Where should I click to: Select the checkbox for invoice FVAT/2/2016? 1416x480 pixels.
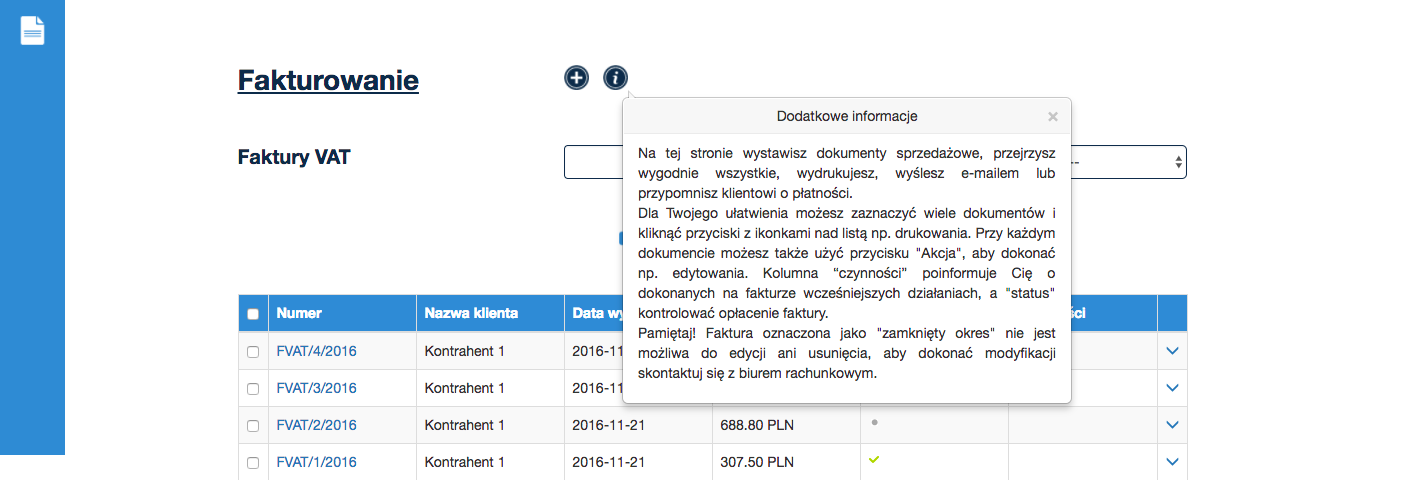[253, 426]
